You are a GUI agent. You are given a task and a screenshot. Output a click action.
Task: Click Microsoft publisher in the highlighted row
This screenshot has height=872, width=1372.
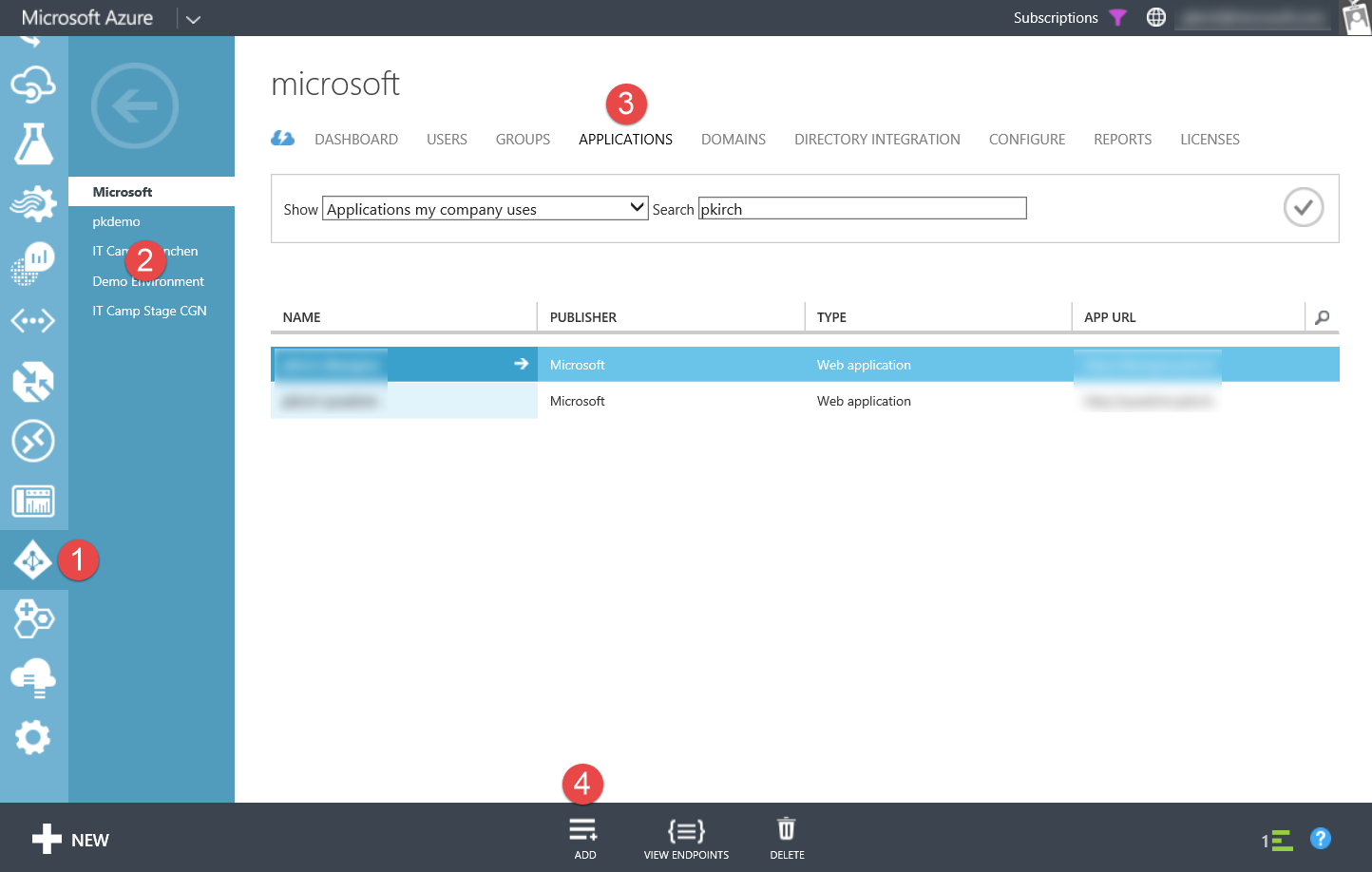[577, 365]
